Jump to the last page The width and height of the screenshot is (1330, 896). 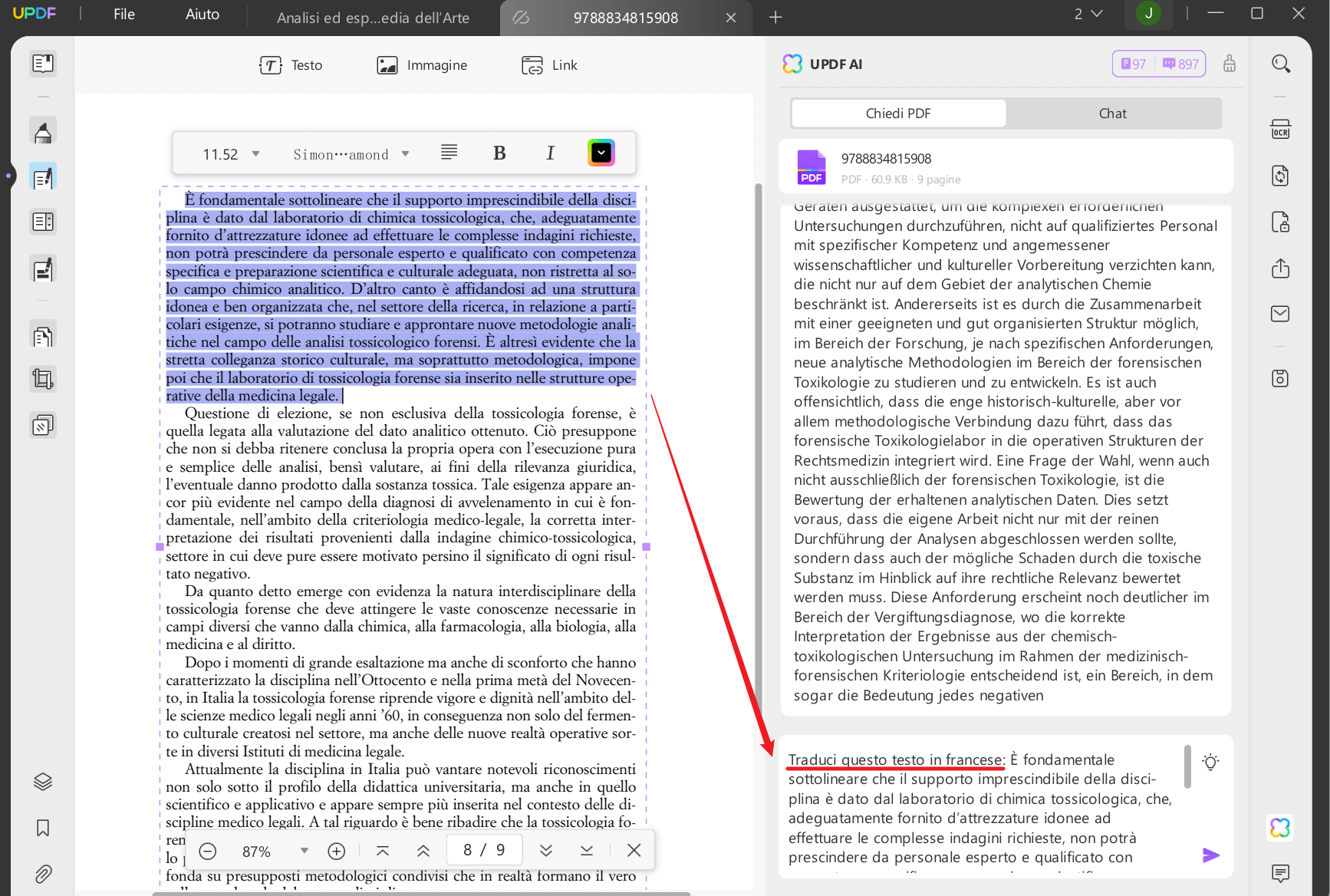[x=587, y=851]
